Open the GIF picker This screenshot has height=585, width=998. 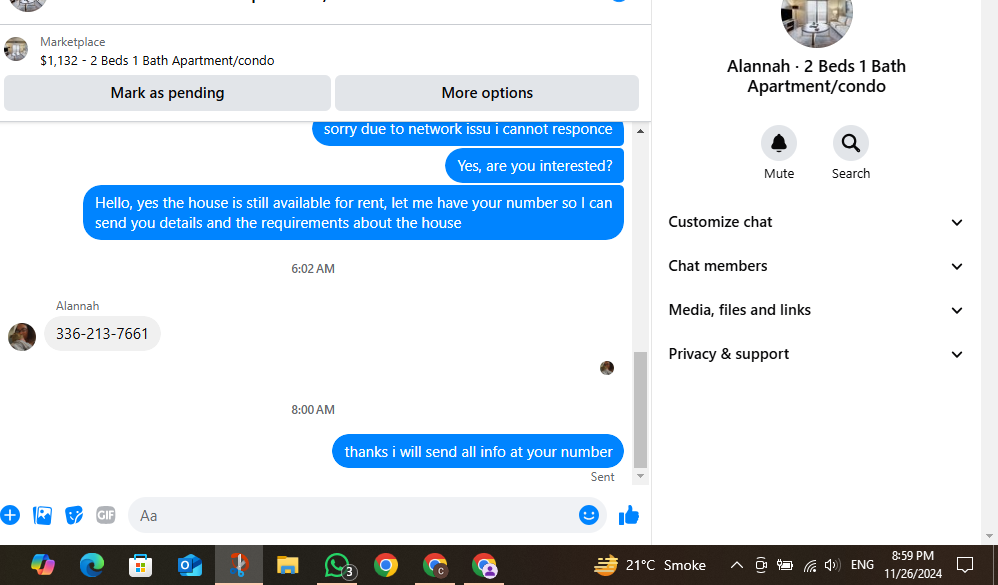tap(106, 515)
